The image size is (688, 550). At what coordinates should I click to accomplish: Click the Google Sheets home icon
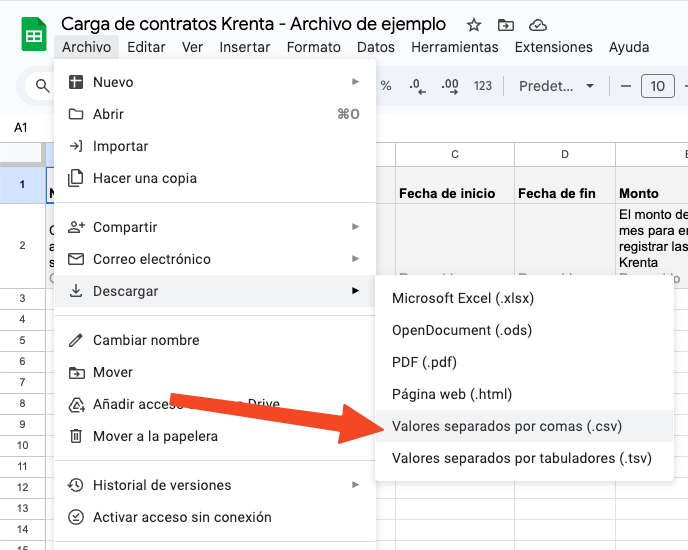[34, 34]
